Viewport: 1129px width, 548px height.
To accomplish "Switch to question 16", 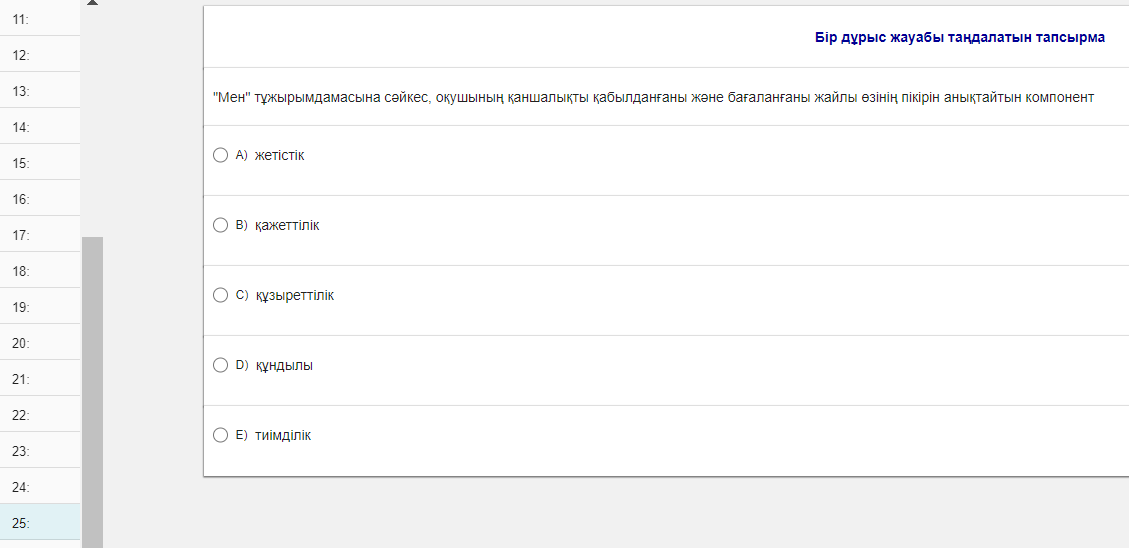I will 40,199.
